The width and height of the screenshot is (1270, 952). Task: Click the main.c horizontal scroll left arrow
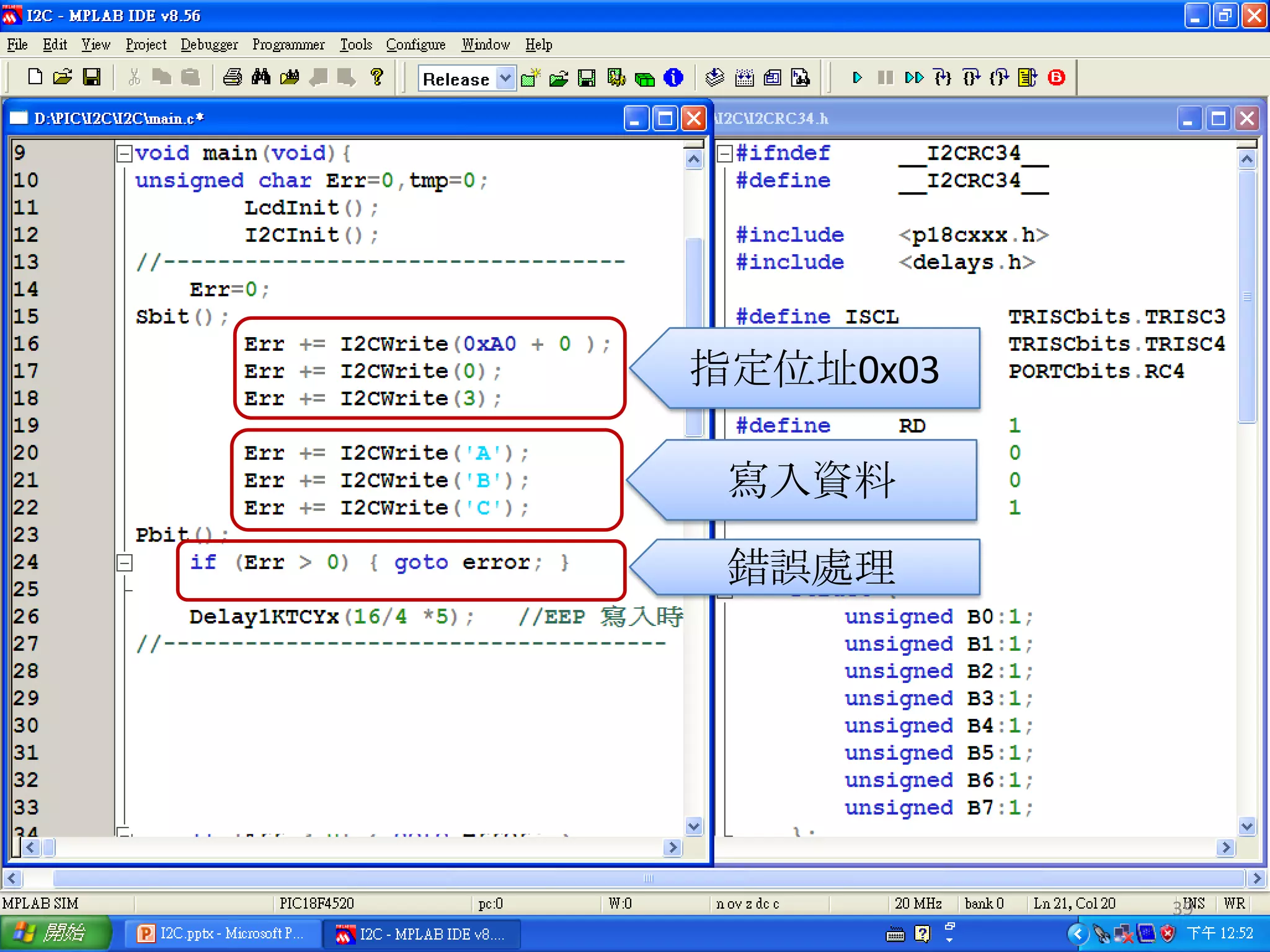(x=31, y=847)
